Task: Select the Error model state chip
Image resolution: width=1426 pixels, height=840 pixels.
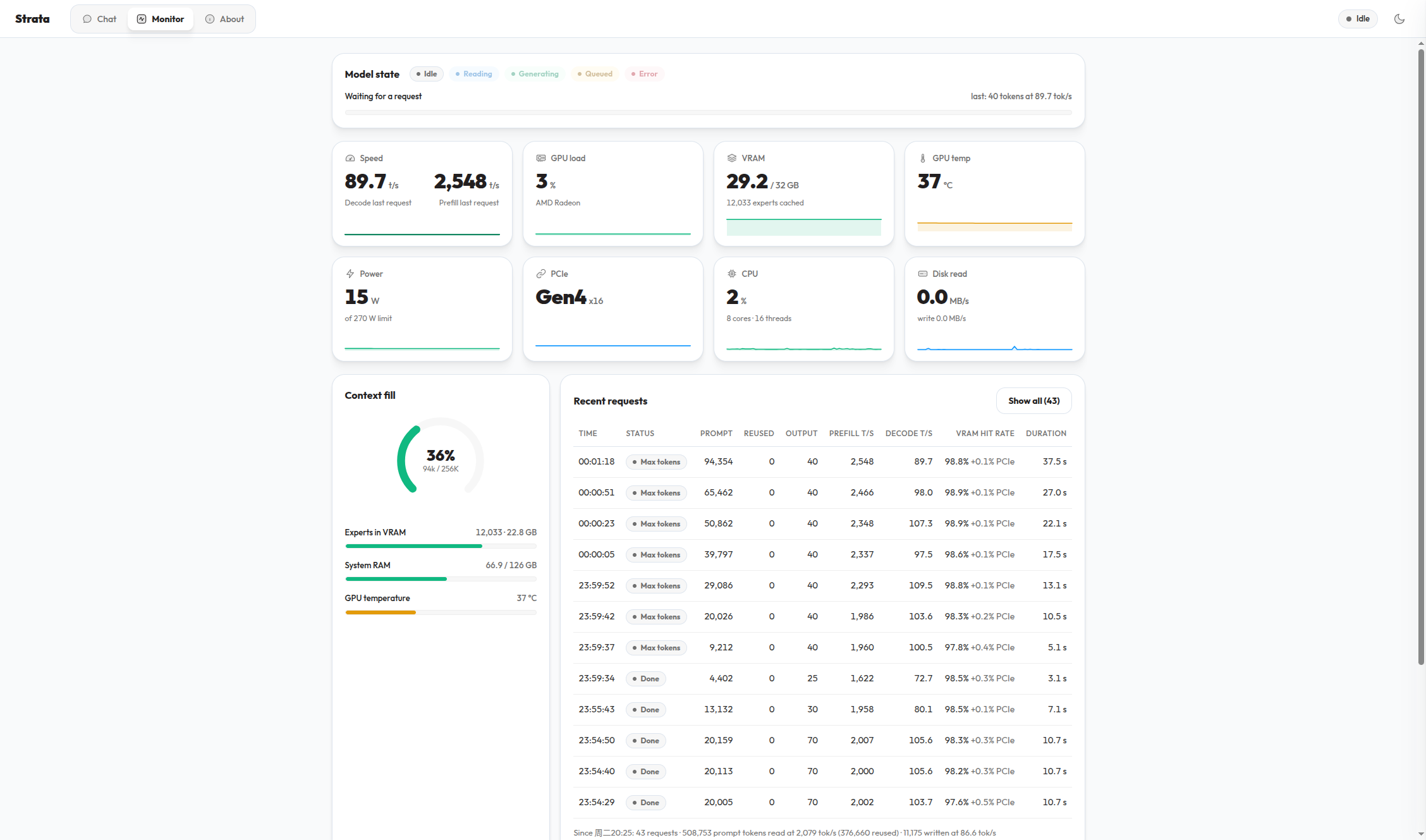Action: coord(644,74)
